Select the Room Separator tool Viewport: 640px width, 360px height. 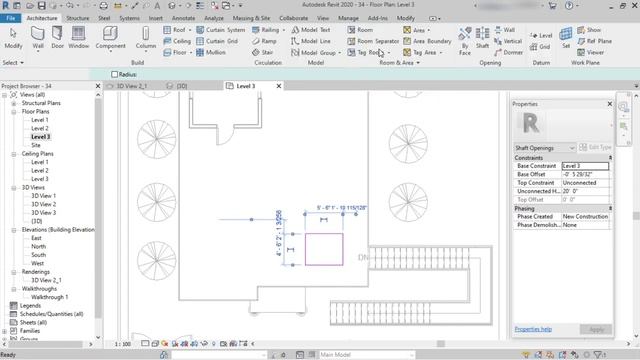click(373, 41)
